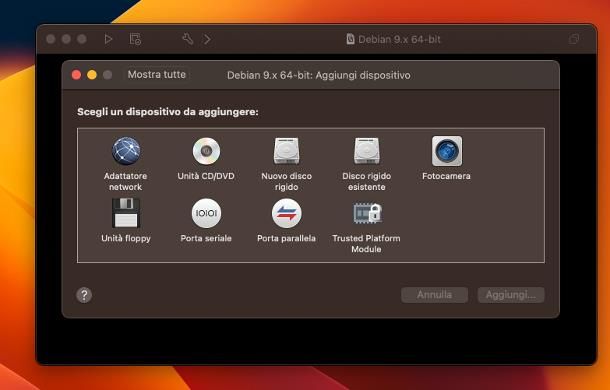Click Mostra tutte to show all settings

(157, 74)
